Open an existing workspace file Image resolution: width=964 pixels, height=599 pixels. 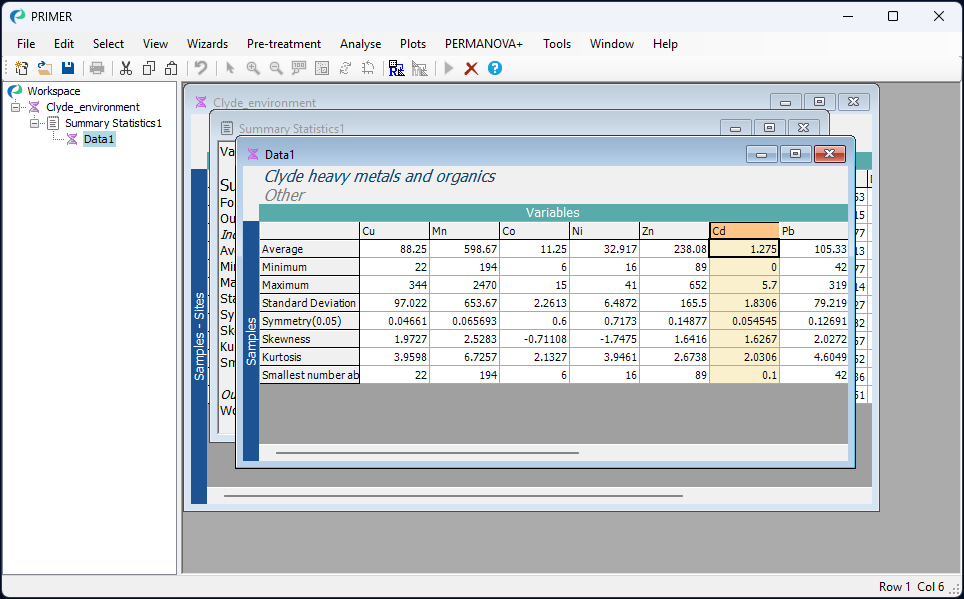44,68
